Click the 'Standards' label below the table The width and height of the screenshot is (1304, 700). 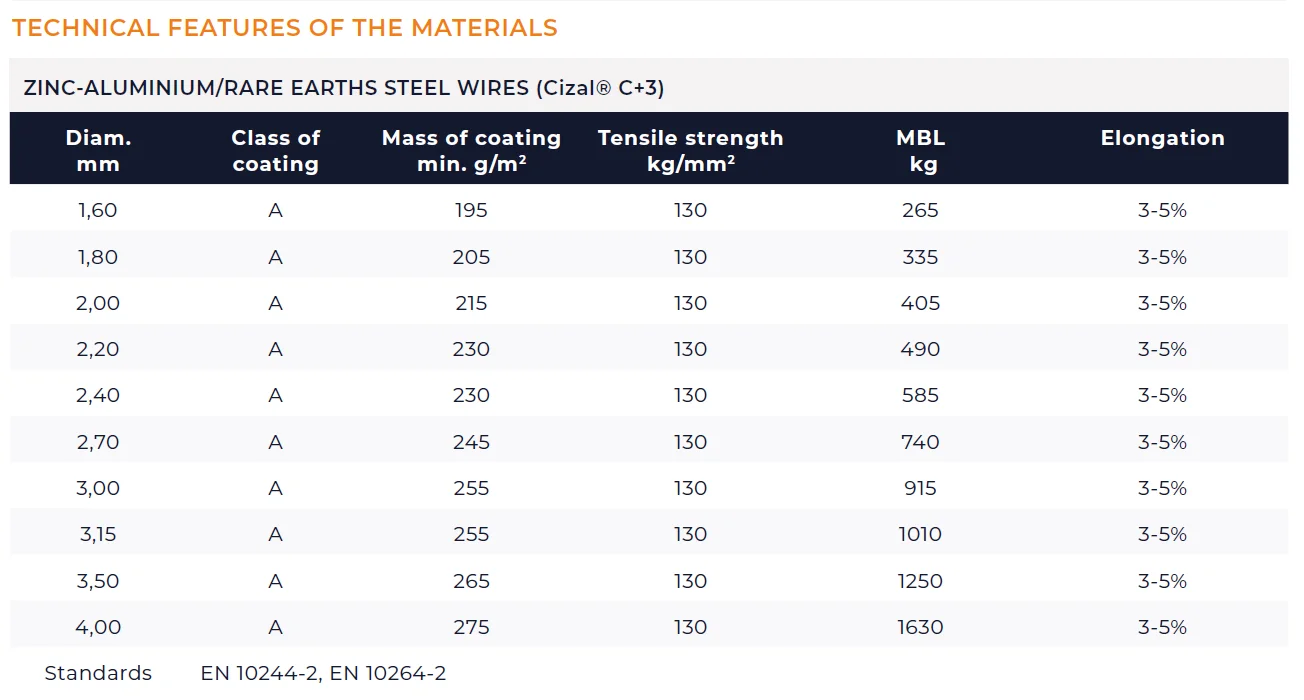98,673
